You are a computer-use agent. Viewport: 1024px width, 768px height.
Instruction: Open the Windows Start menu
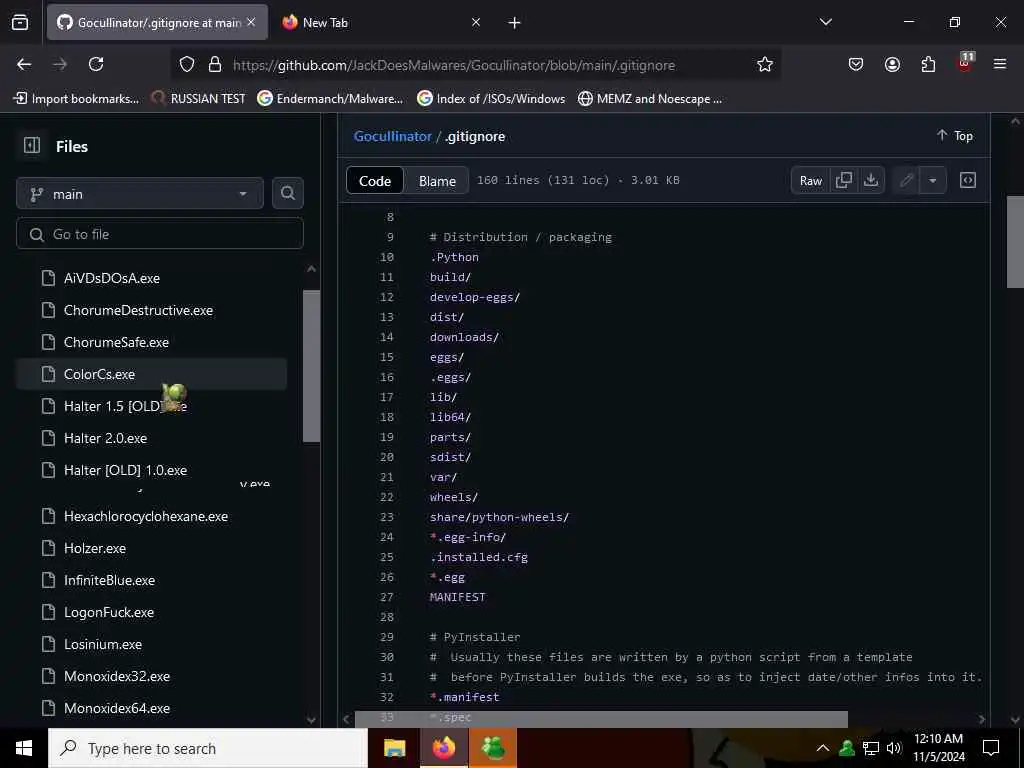[x=24, y=748]
